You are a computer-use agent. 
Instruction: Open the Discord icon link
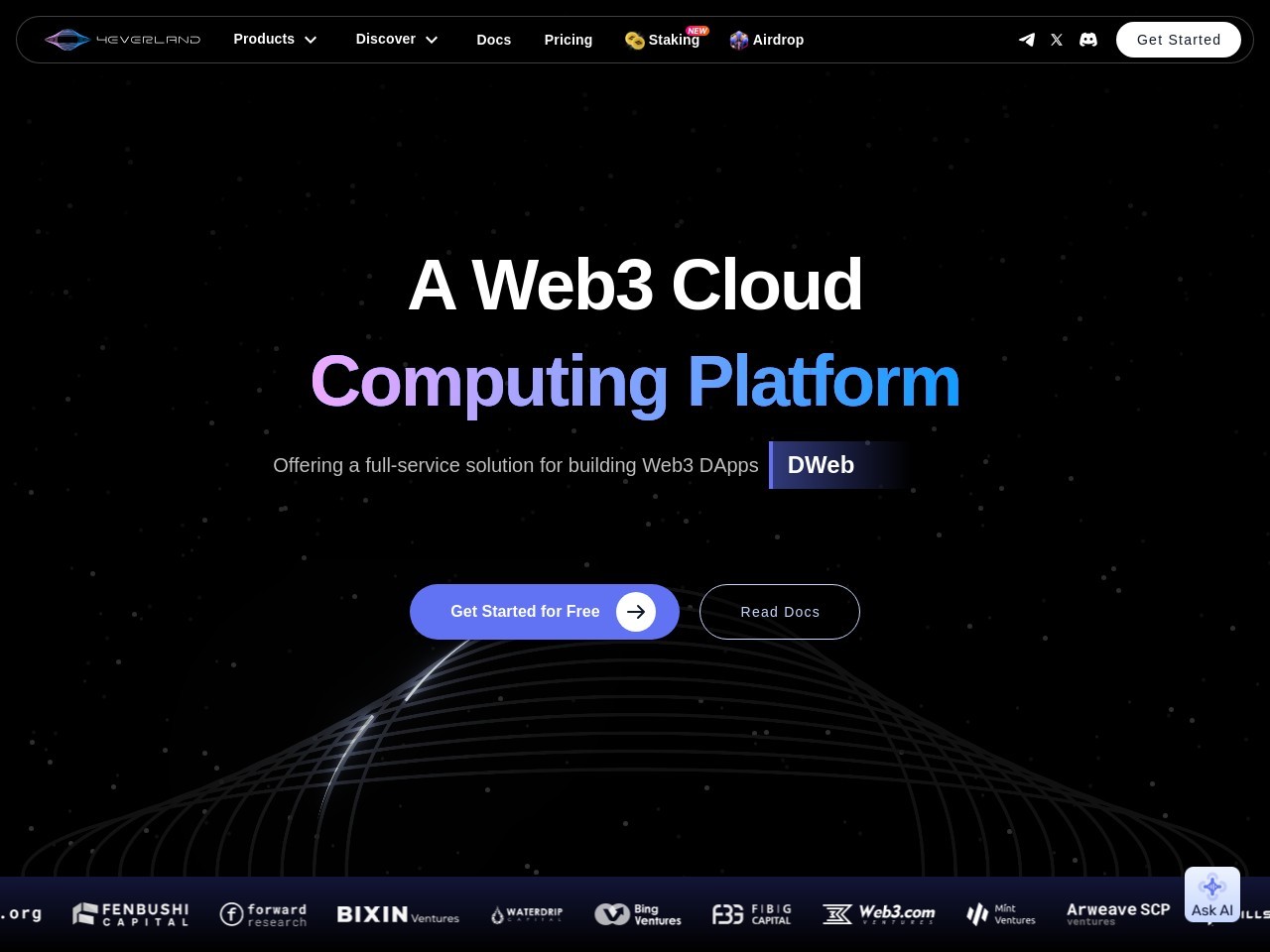click(1088, 40)
